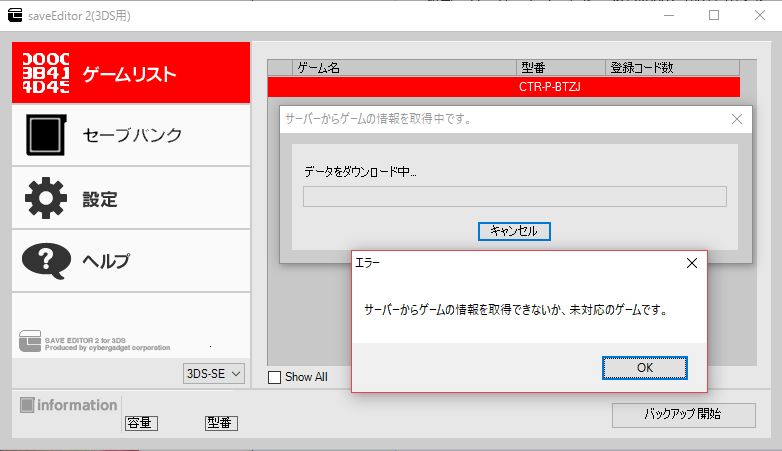Enable the Show All checkbox
Image resolution: width=782 pixels, height=451 pixels.
coord(275,377)
